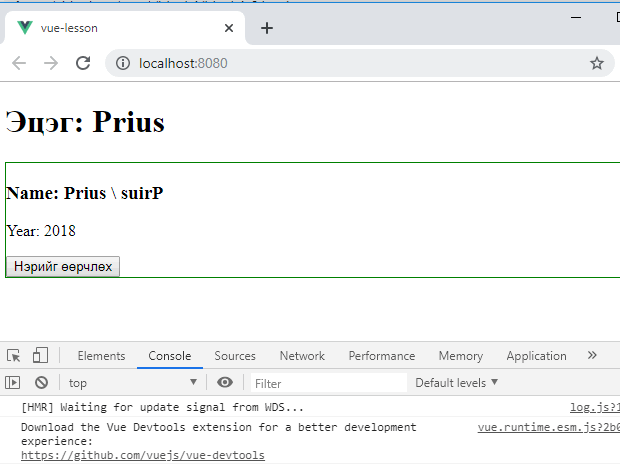Open the vue.runtime.esm.js source link
The width and height of the screenshot is (620, 466).
(x=548, y=427)
